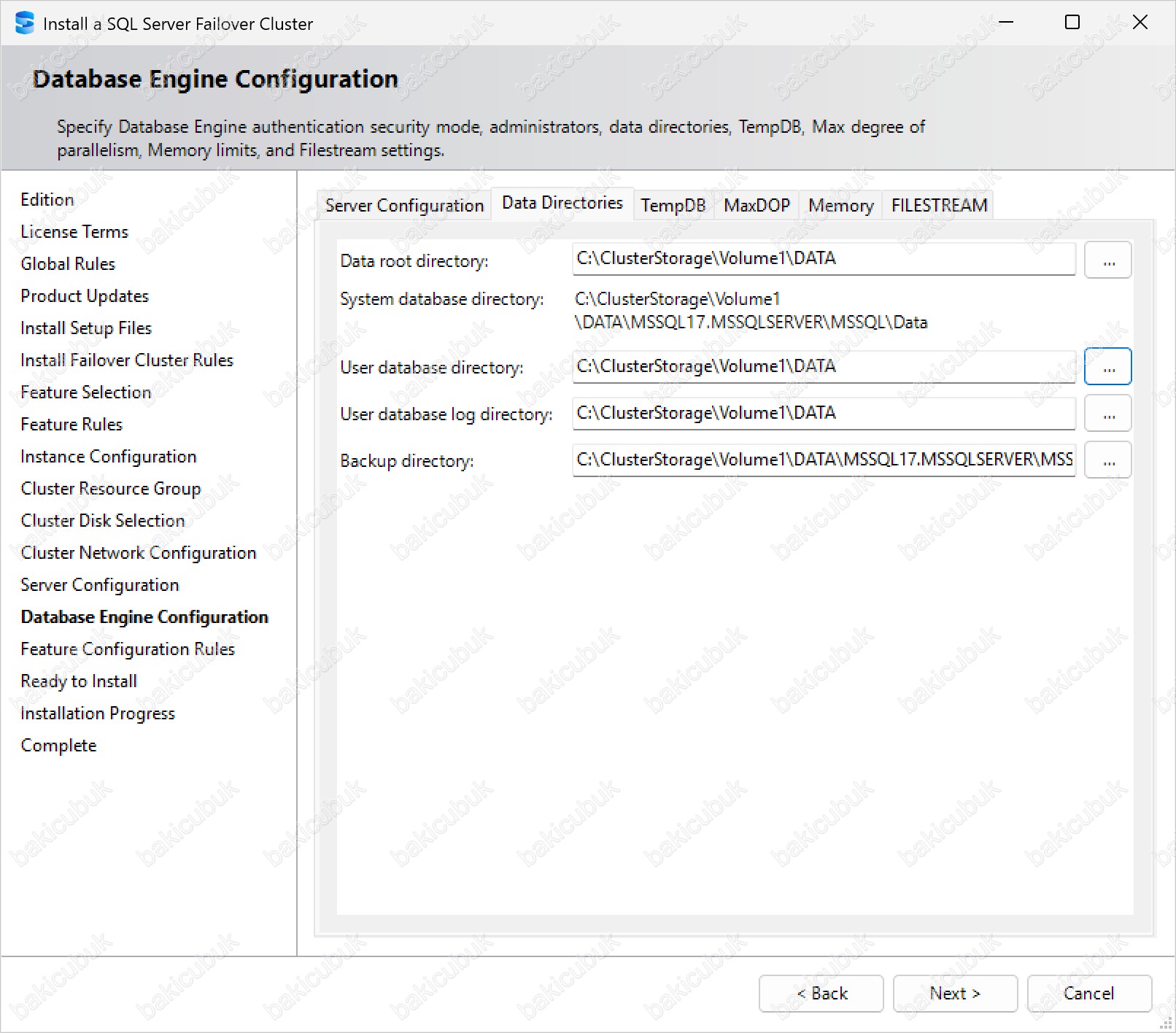This screenshot has width=1176, height=1033.
Task: Minimize the installer window
Action: pyautogui.click(x=1006, y=23)
